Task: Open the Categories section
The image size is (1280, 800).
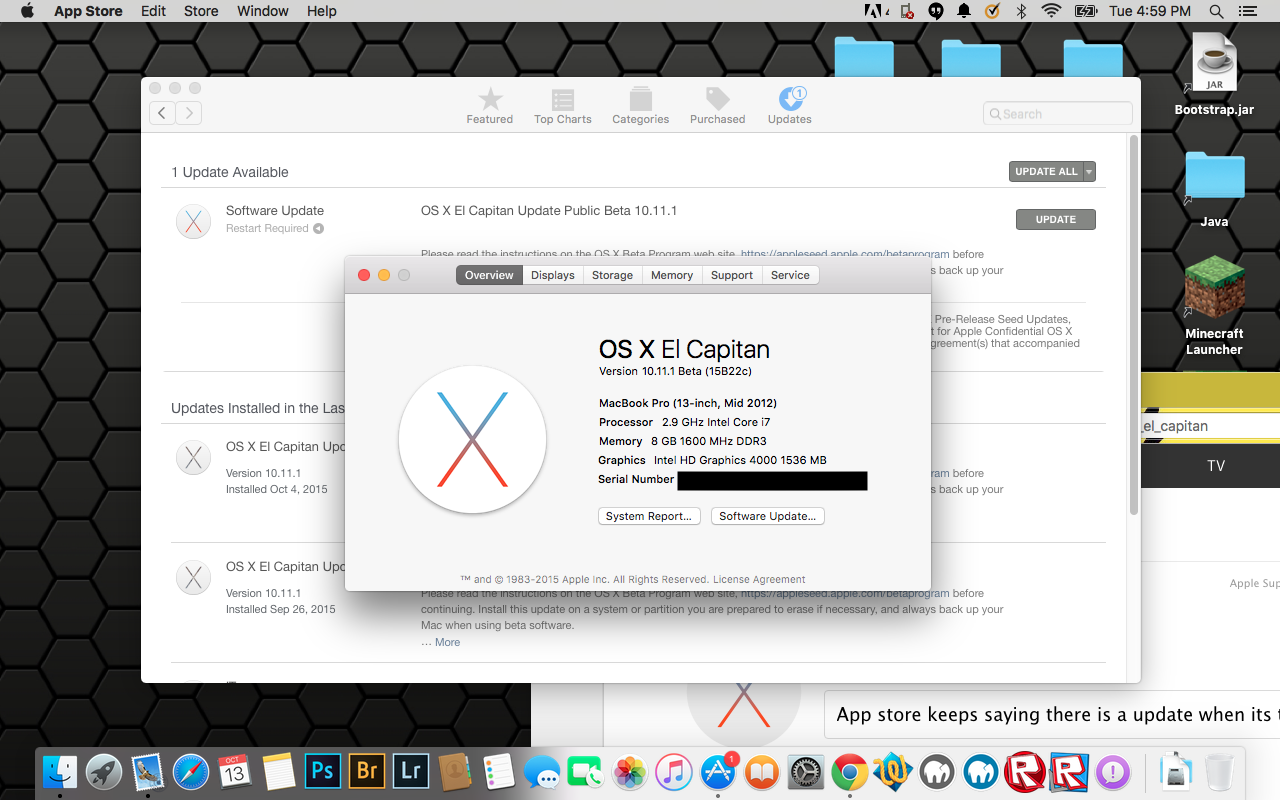Action: click(640, 106)
